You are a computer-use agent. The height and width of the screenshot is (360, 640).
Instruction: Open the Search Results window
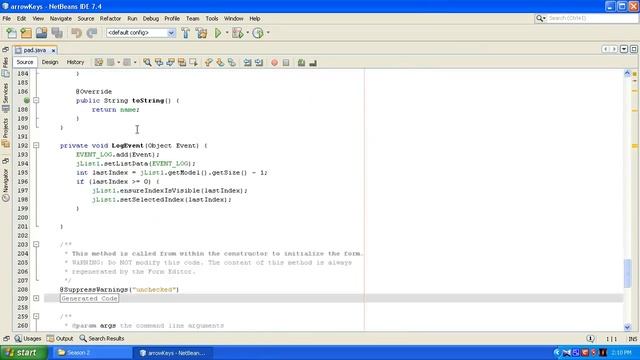click(102, 338)
